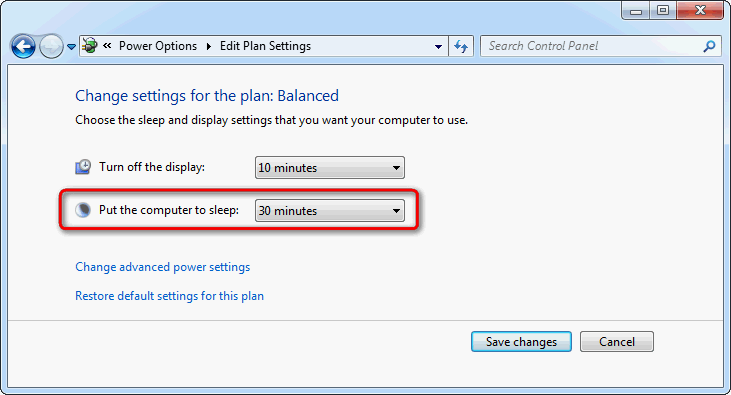Open the recent pages dropdown arrow
The width and height of the screenshot is (731, 395).
pos(71,47)
